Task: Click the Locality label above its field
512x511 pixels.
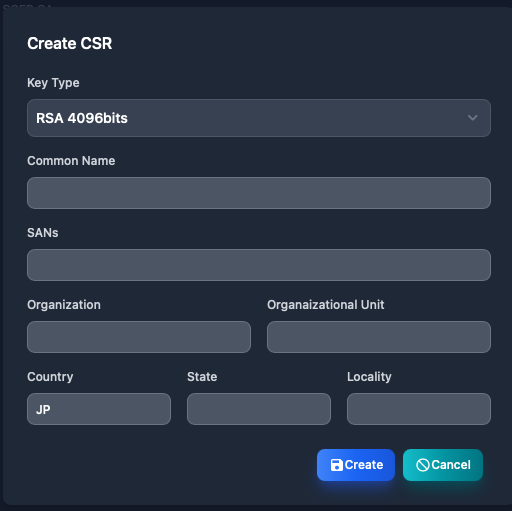Action: pyautogui.click(x=369, y=377)
